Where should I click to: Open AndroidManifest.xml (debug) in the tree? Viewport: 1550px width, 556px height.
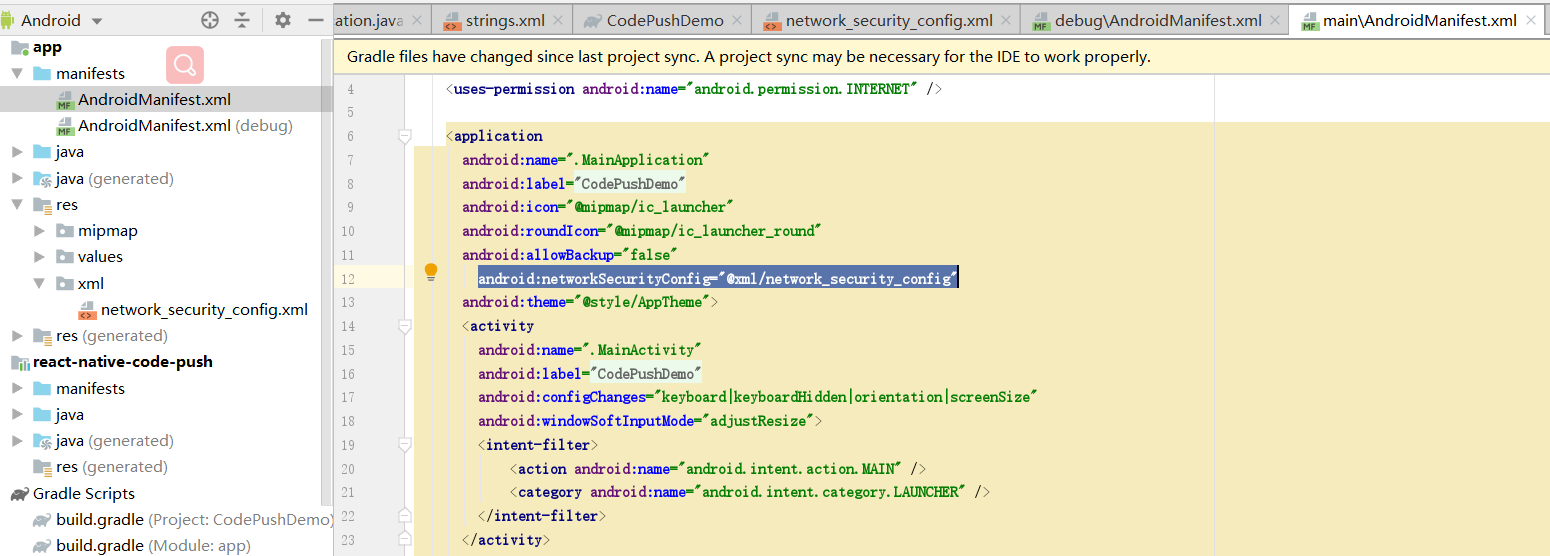point(185,126)
